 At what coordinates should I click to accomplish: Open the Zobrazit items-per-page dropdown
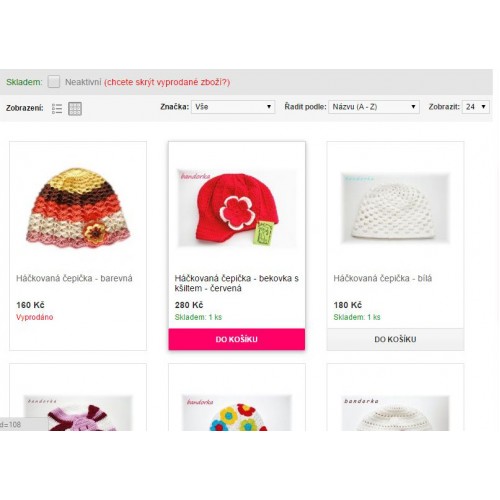(x=476, y=107)
